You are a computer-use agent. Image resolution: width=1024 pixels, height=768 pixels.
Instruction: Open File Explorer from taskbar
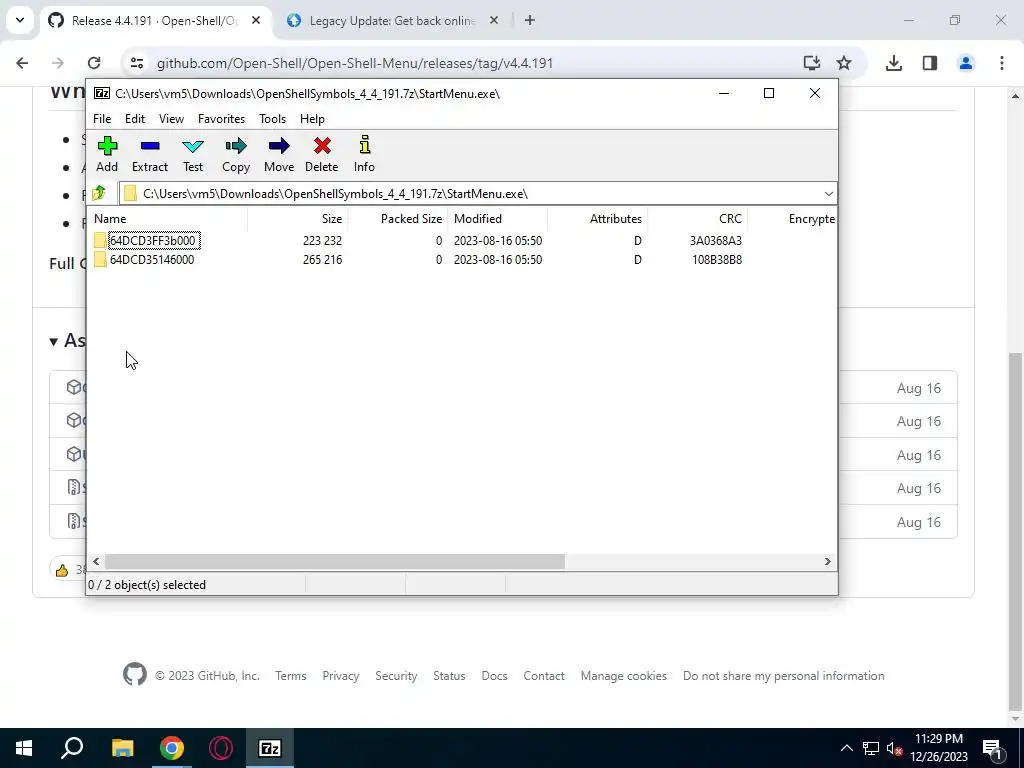(x=122, y=748)
